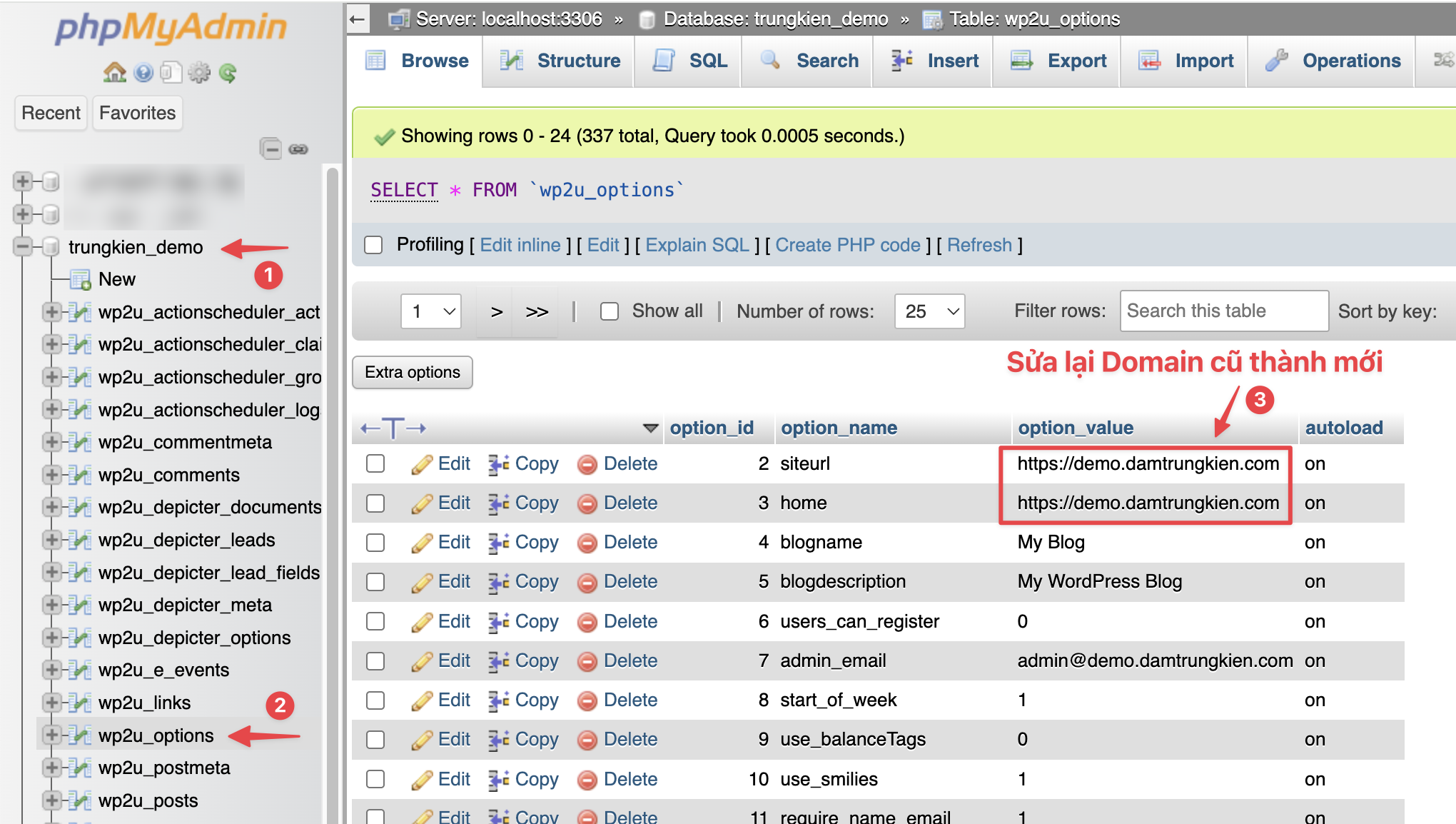The image size is (1456, 824).
Task: Click Delete icon for use_balanceTags row
Action: (587, 740)
